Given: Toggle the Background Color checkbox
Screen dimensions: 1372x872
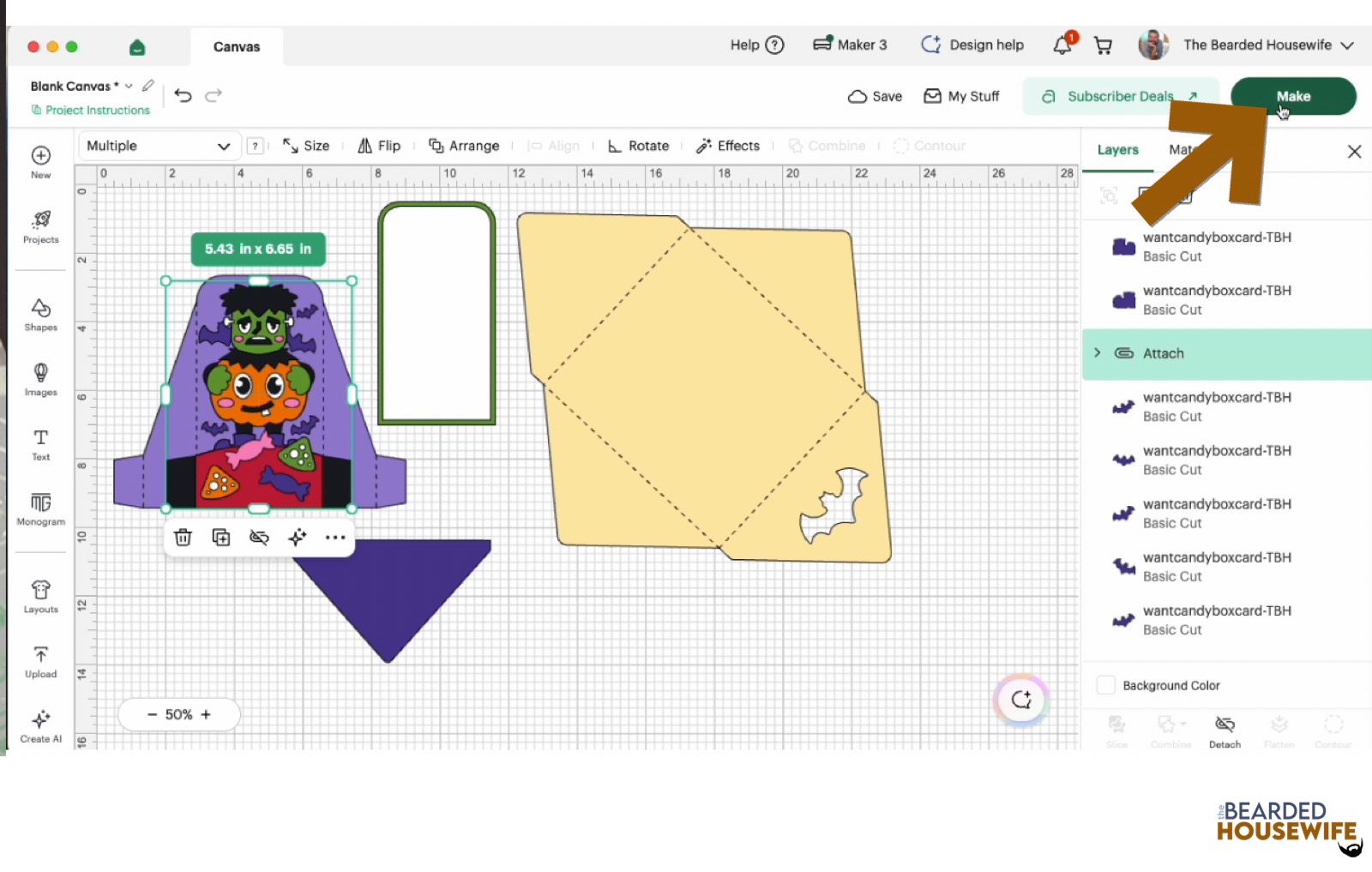Looking at the screenshot, I should [1106, 685].
